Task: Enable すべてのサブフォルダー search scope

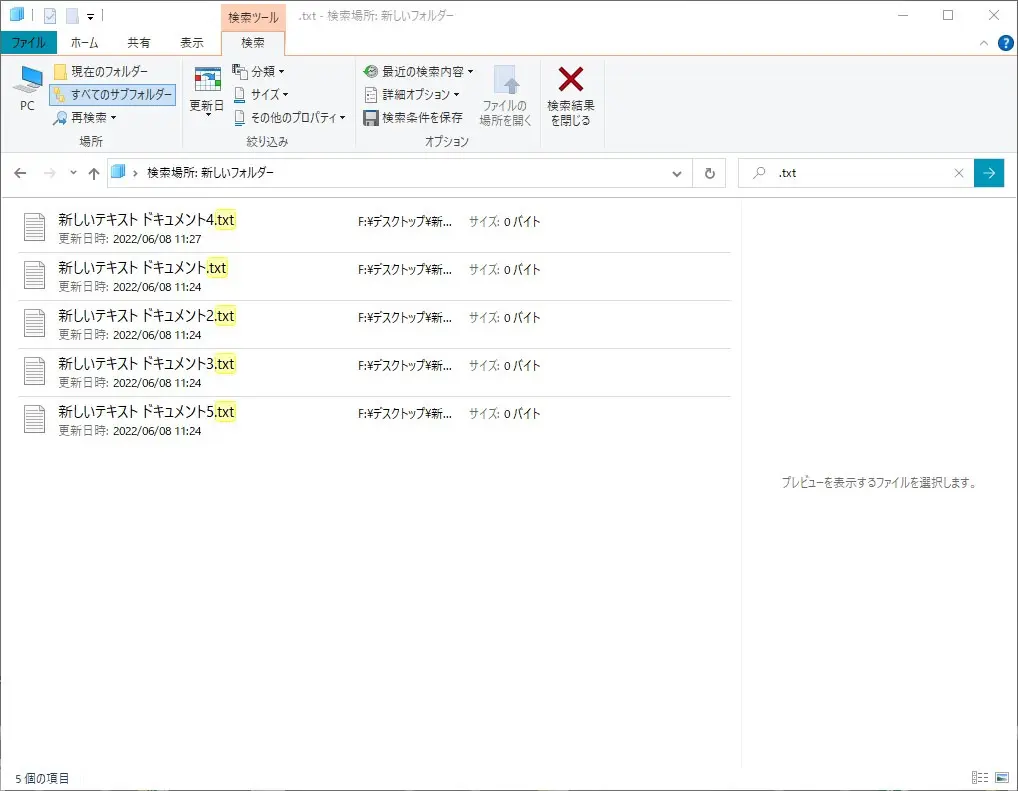Action: coord(110,94)
